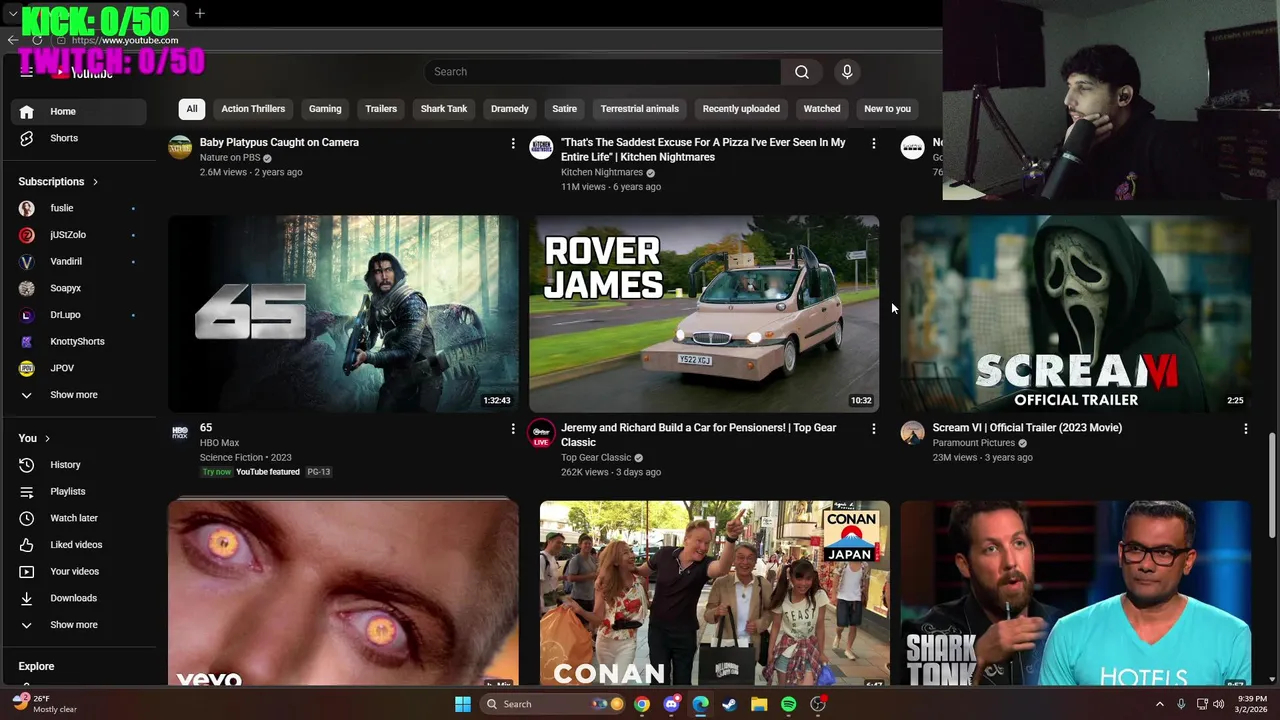
Task: Open more options for Kitchen Nightmares video
Action: [873, 144]
